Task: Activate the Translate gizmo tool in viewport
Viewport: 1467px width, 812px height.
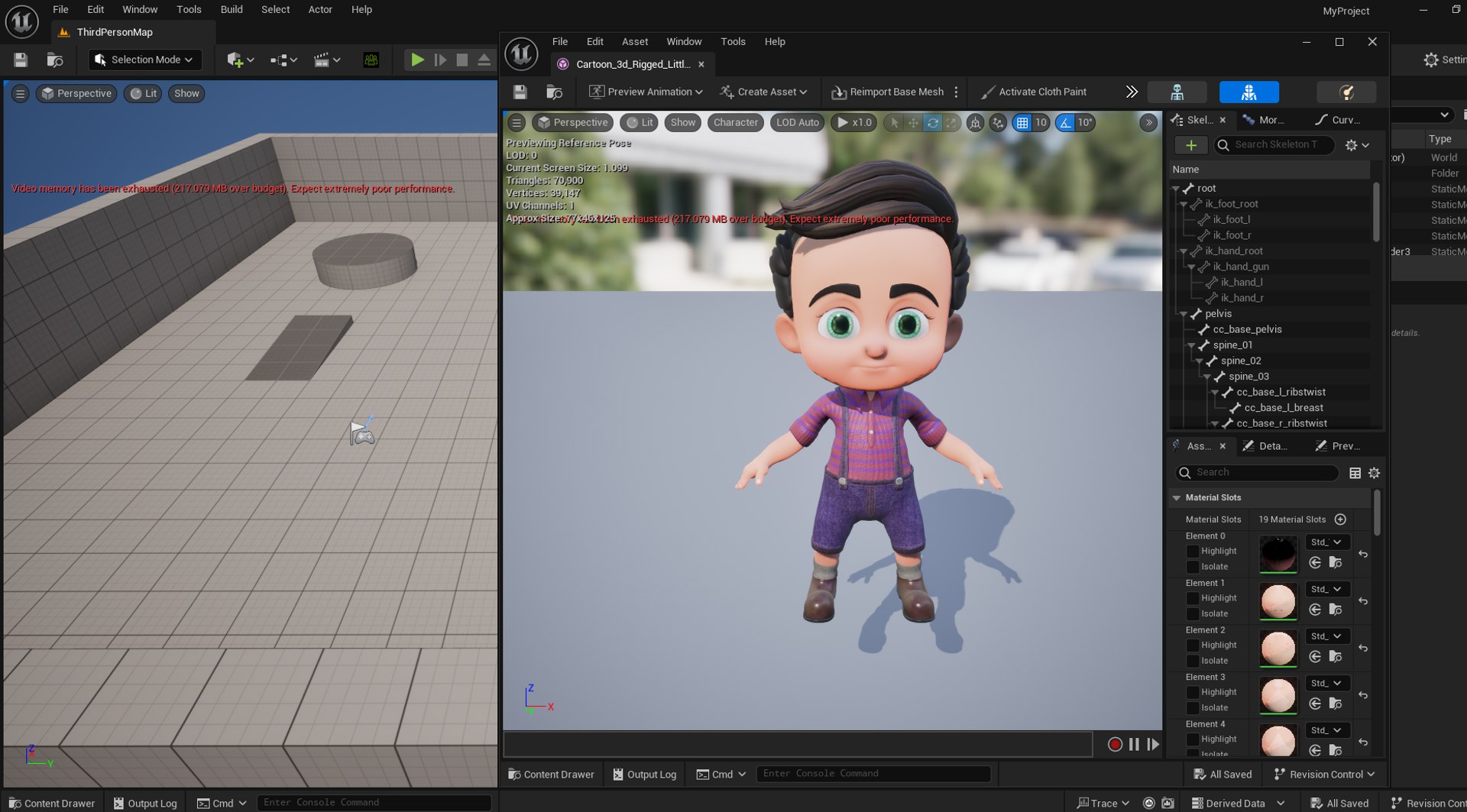Action: [913, 122]
